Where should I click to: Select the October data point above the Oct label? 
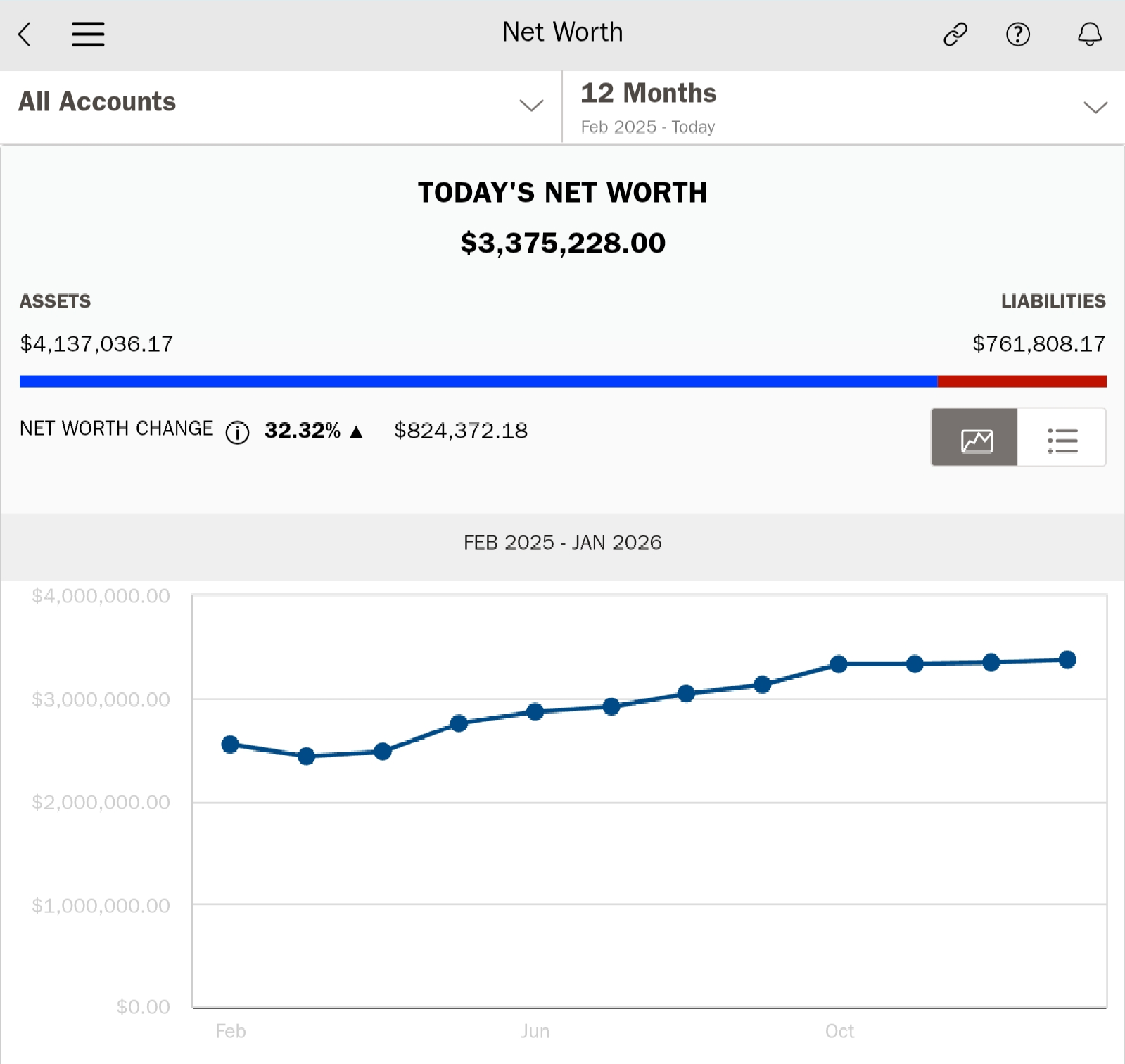(839, 664)
